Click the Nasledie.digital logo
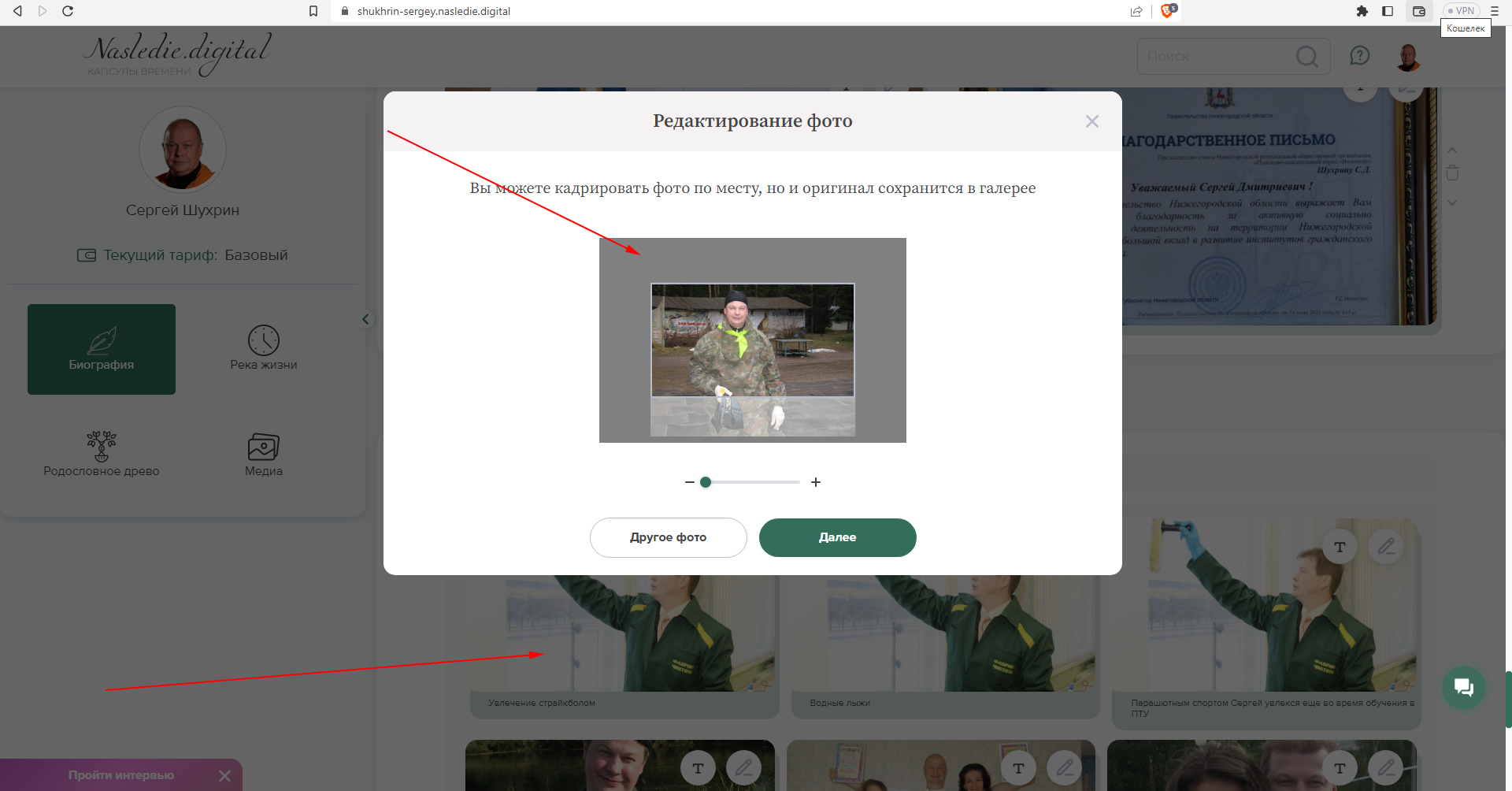The width and height of the screenshot is (1512, 791). (x=178, y=54)
